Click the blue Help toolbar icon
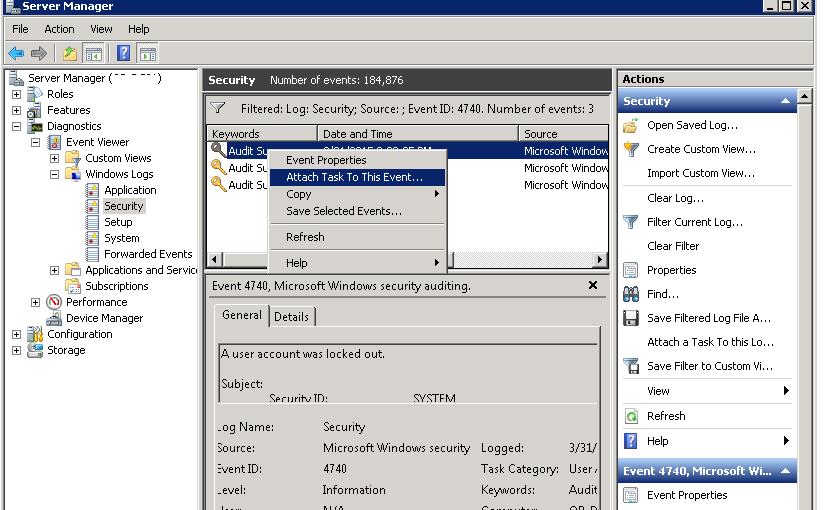The width and height of the screenshot is (823, 510). click(124, 53)
